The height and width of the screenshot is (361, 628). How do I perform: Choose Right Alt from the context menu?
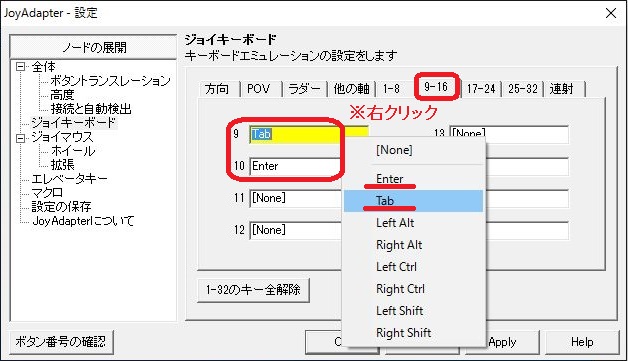(x=414, y=245)
